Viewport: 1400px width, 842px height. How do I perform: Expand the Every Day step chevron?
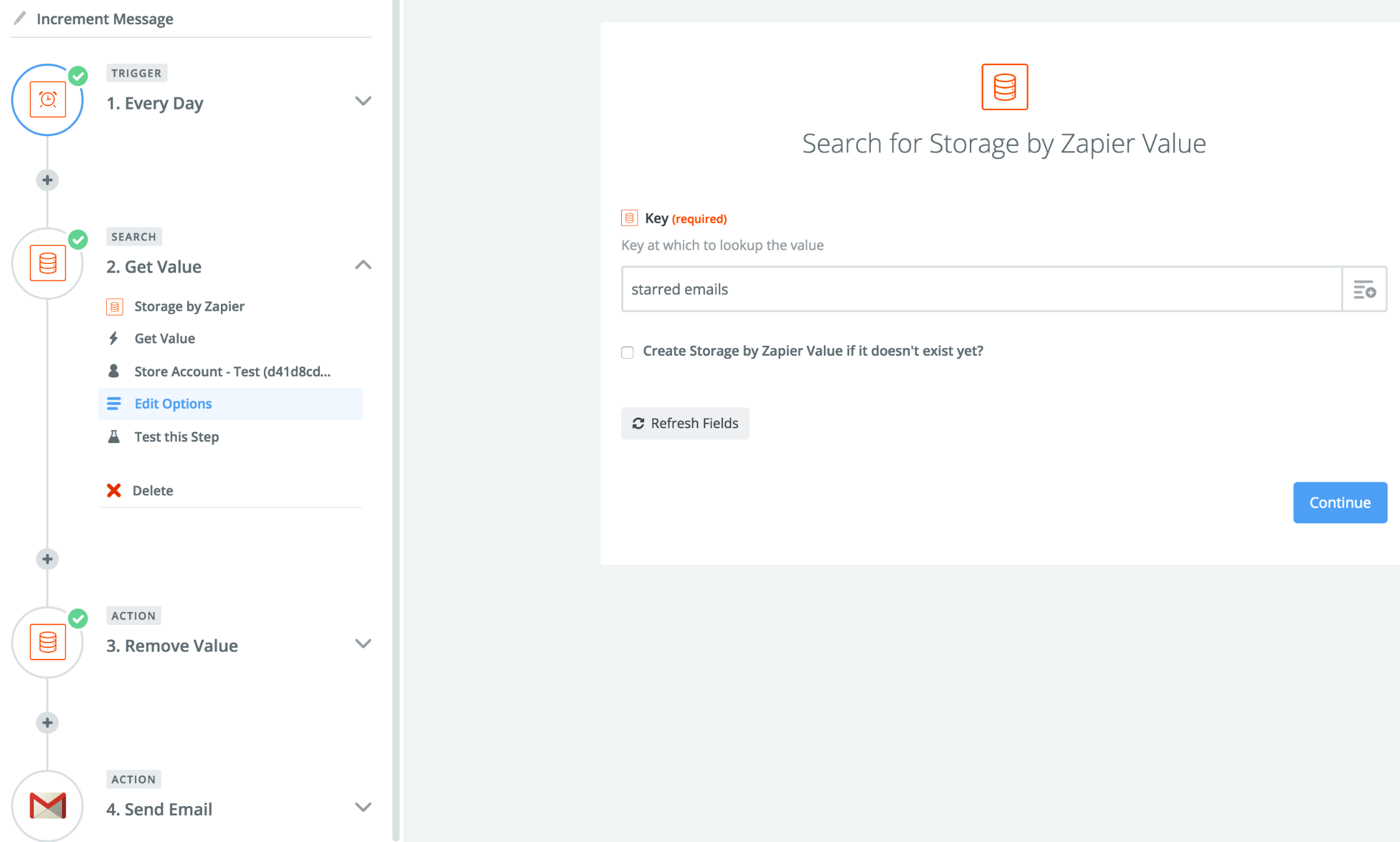point(363,101)
